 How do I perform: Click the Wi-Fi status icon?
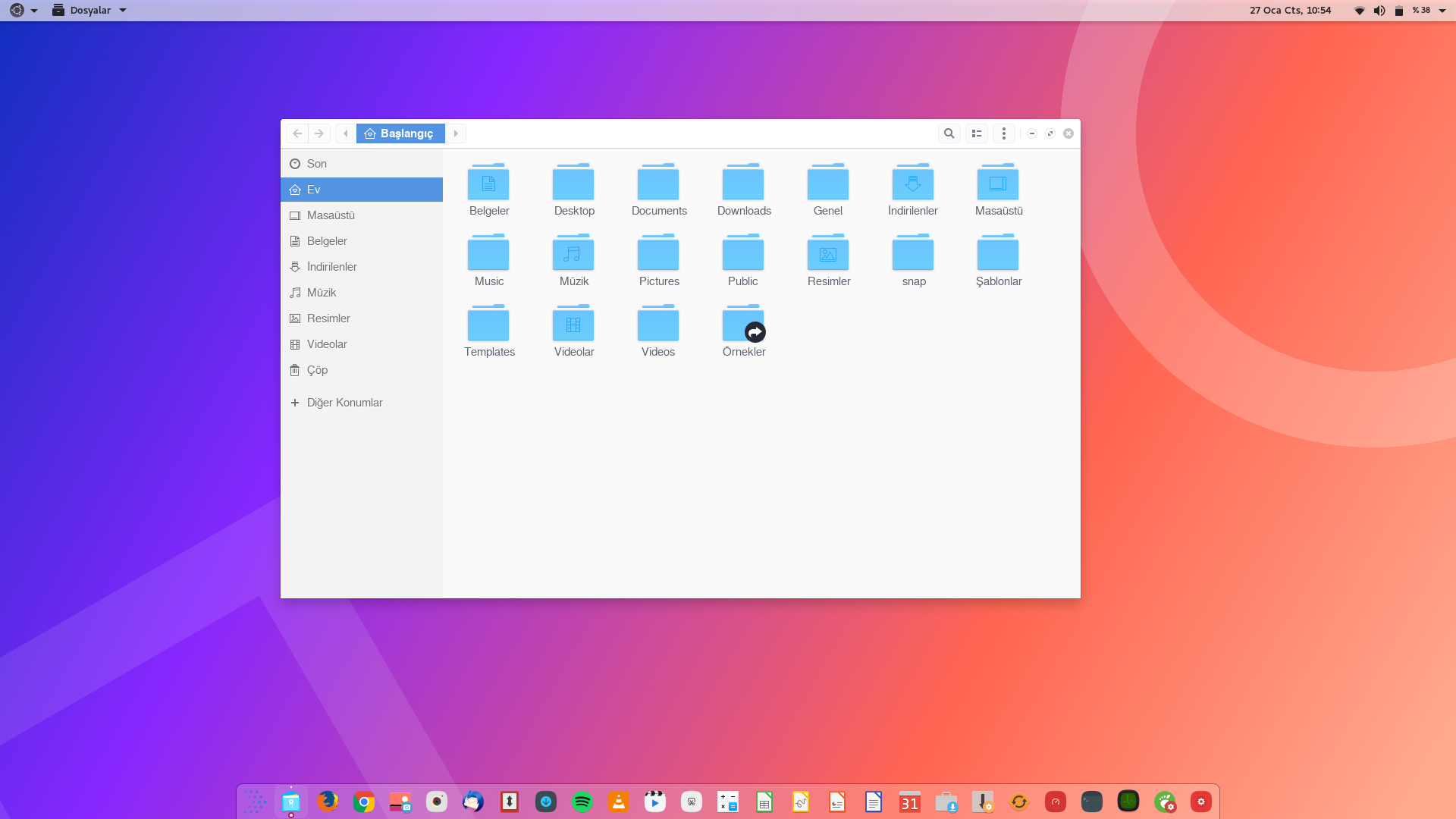[x=1360, y=11]
